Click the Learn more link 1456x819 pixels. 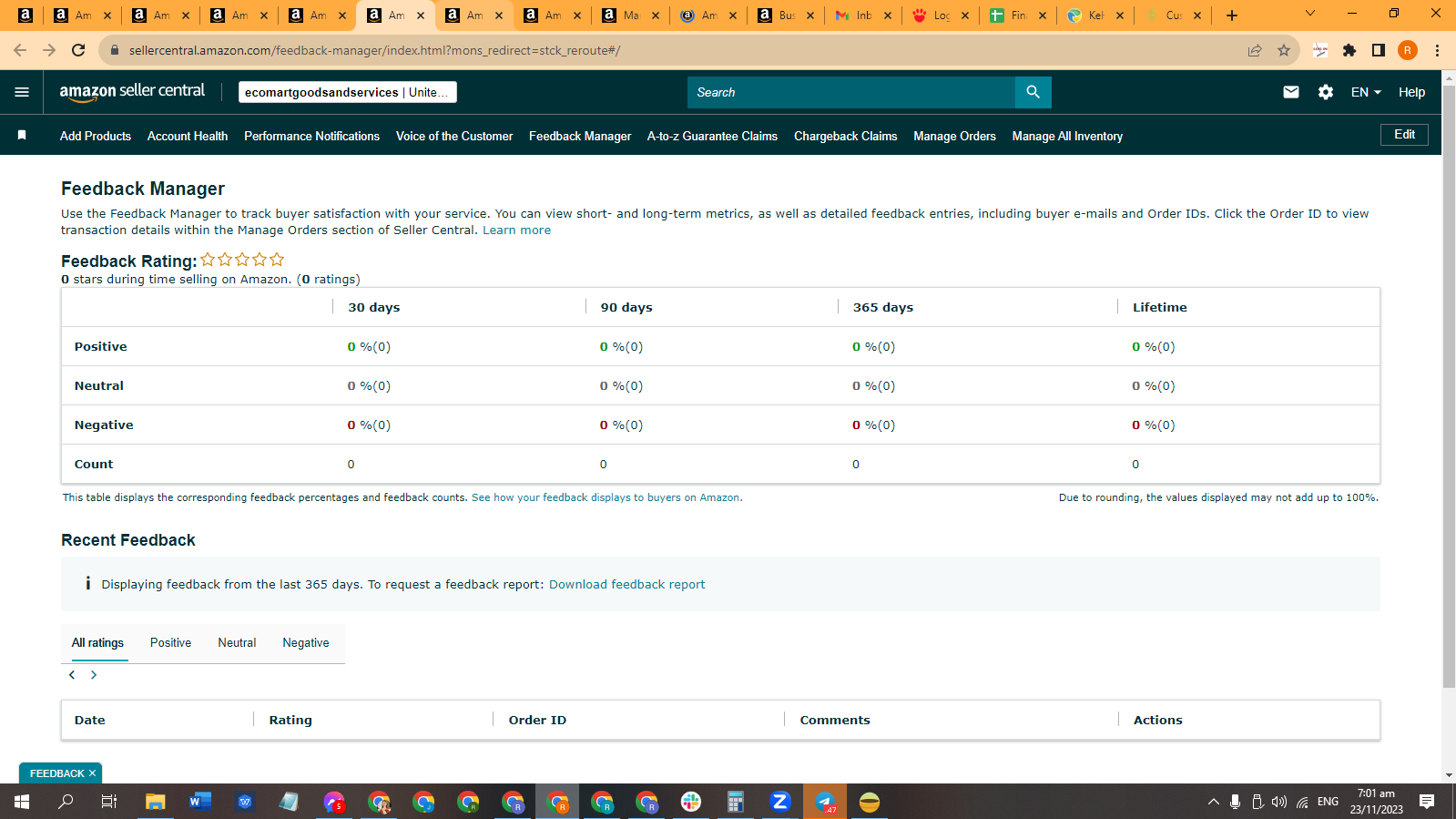(x=516, y=230)
